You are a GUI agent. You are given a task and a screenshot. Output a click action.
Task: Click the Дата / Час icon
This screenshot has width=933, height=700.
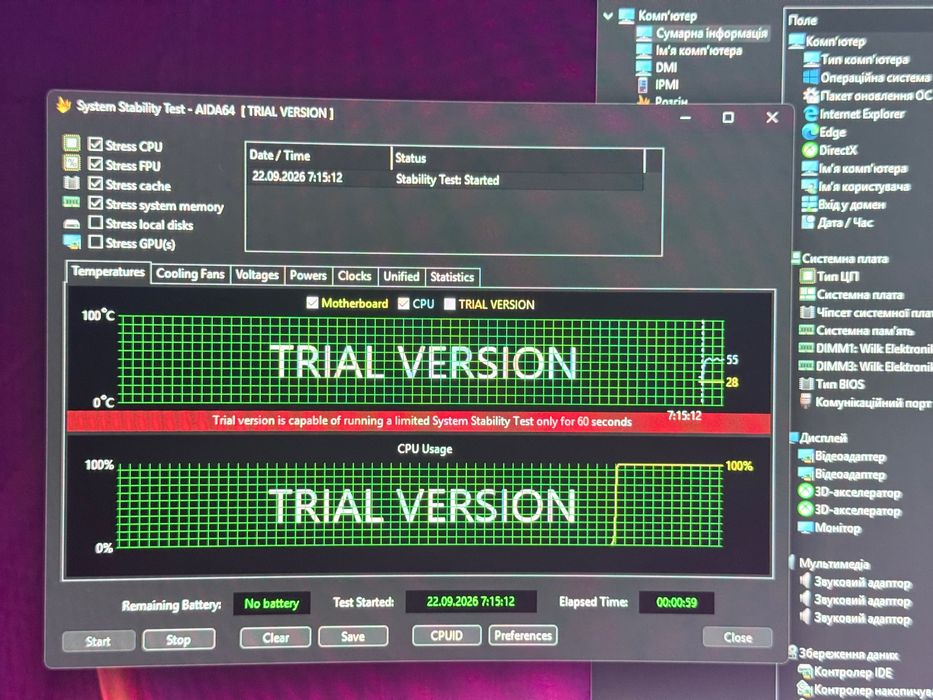[808, 222]
